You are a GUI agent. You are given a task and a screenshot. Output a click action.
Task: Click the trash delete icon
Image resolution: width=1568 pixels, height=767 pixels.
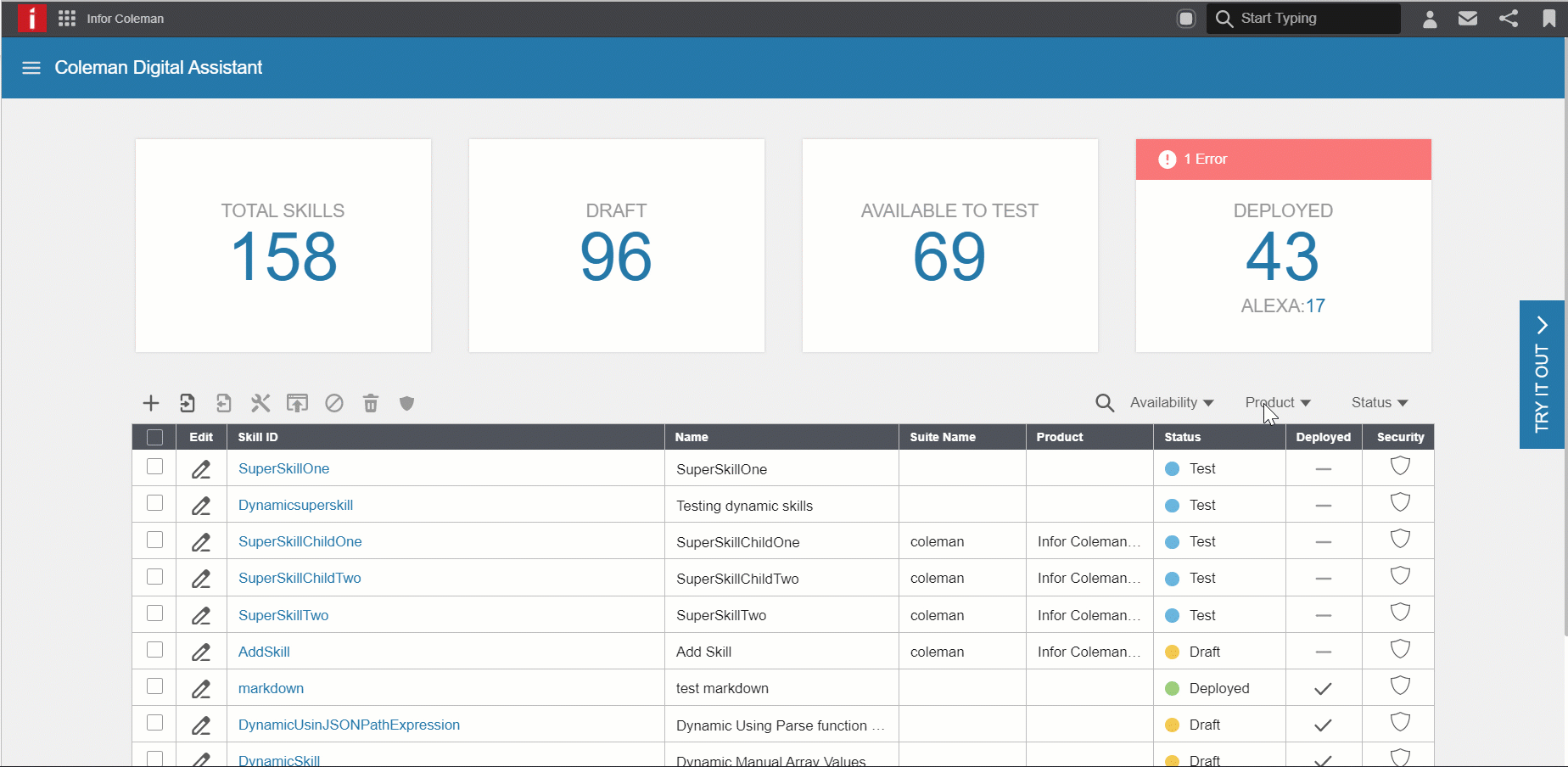point(371,403)
